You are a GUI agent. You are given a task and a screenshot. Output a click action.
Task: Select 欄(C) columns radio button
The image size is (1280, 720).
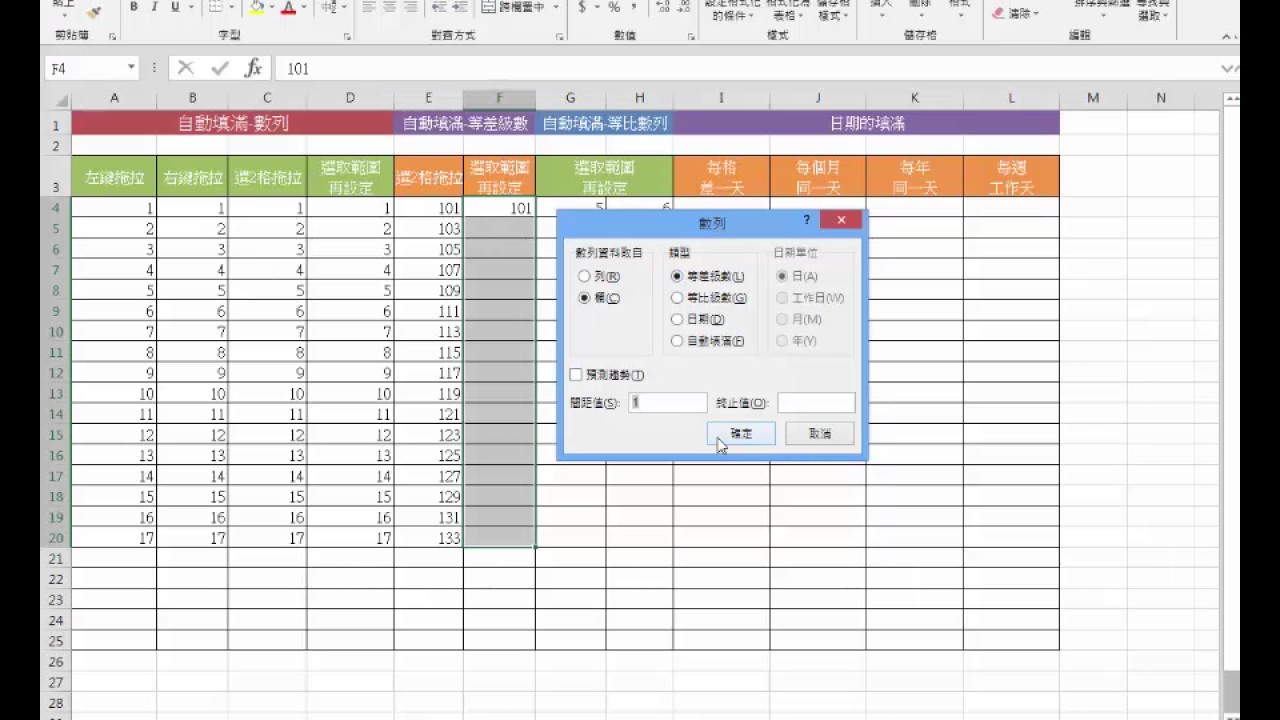(584, 298)
